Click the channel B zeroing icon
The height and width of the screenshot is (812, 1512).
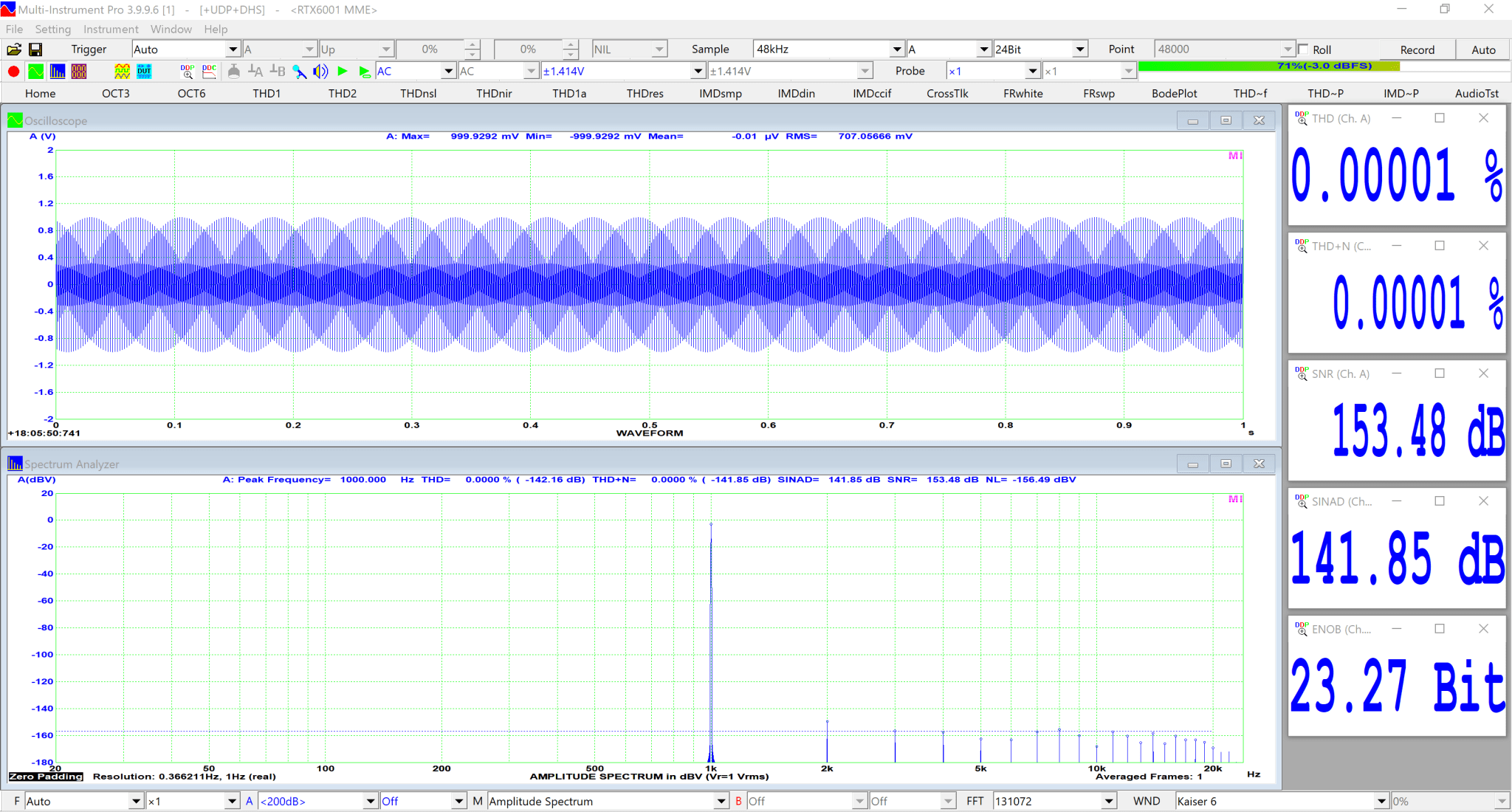pos(278,72)
